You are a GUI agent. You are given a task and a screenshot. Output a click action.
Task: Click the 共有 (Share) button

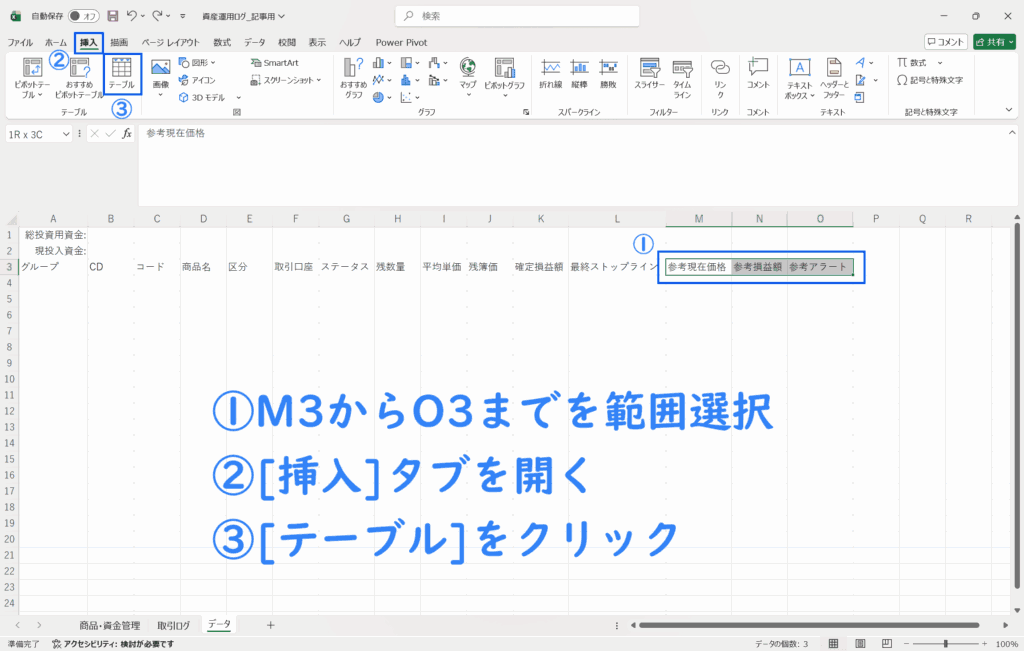pos(993,42)
